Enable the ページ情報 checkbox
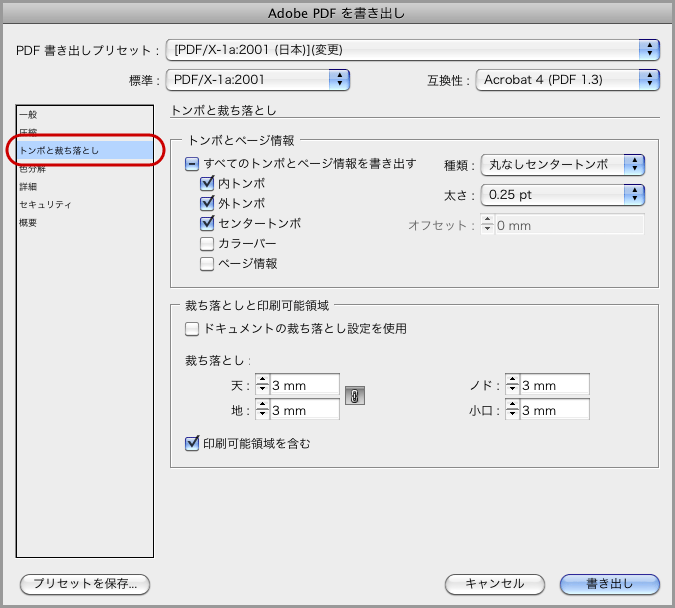The width and height of the screenshot is (675, 608). tap(207, 264)
